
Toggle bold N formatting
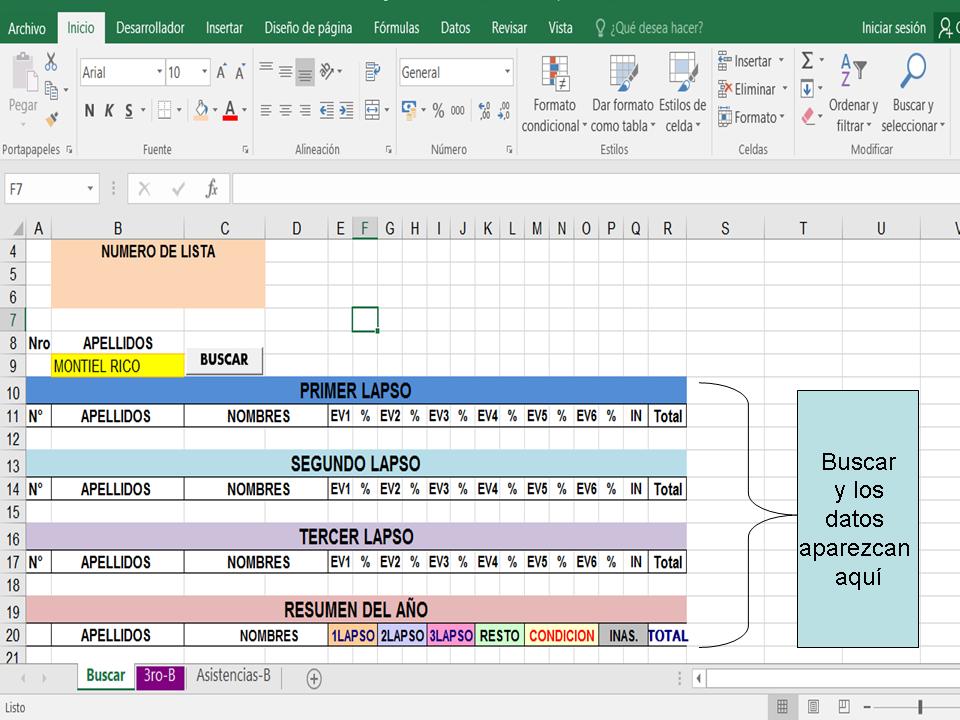click(89, 111)
